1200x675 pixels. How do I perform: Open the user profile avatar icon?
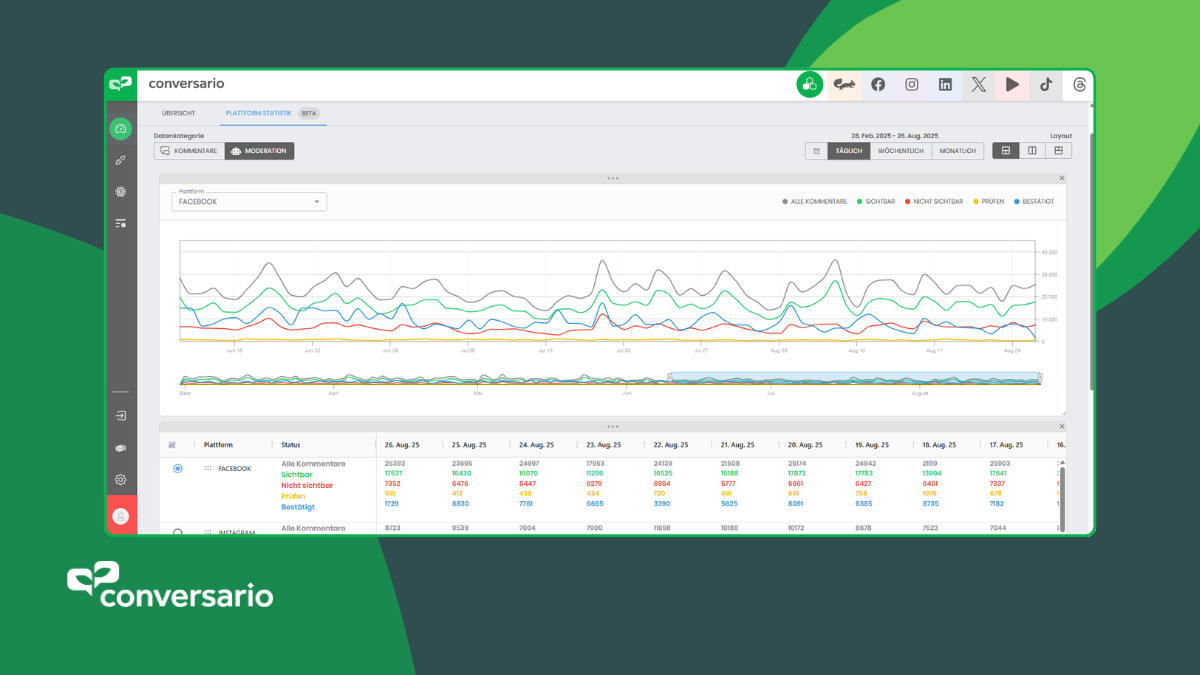(121, 516)
